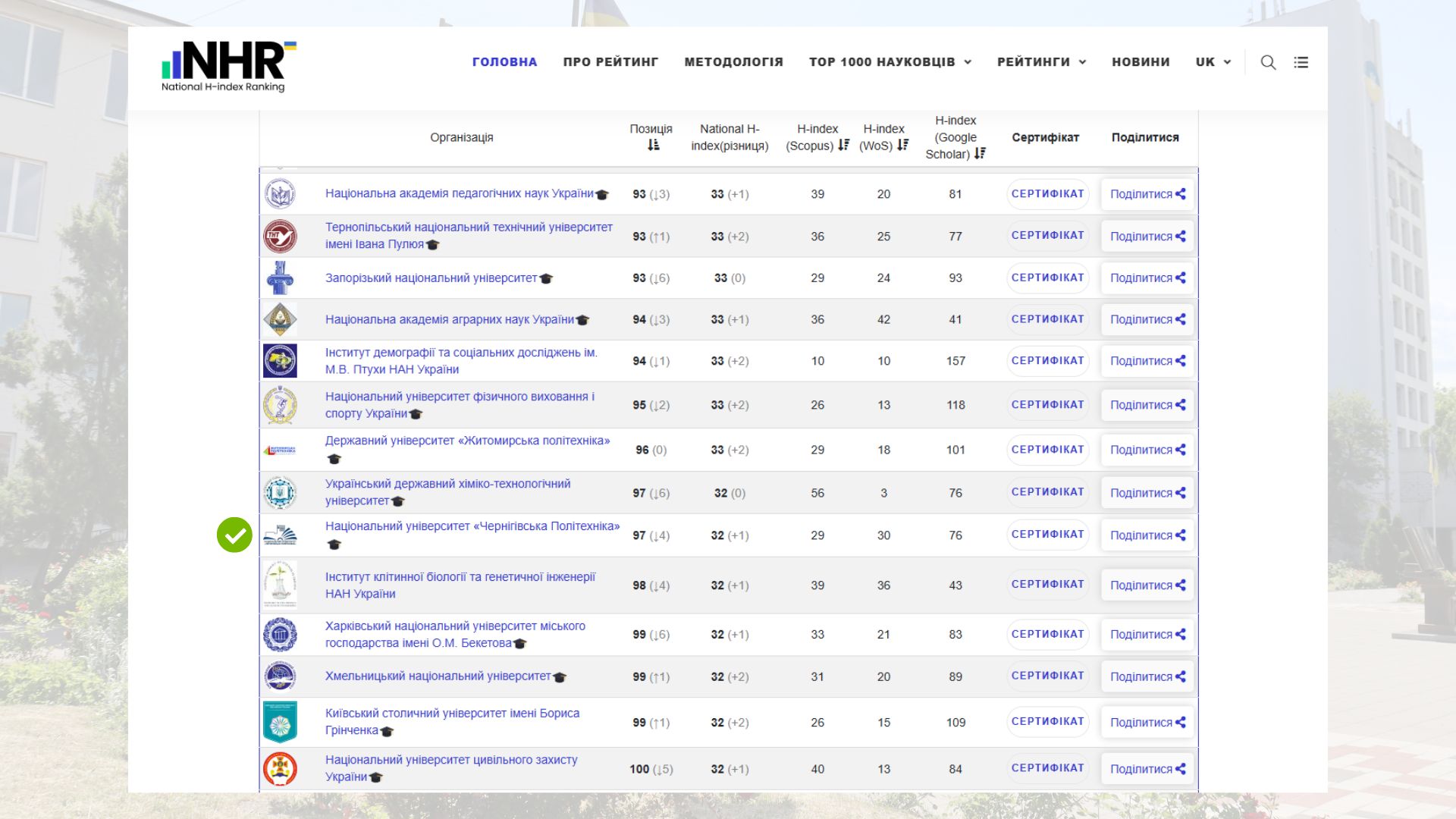Viewport: 1456px width, 819px height.
Task: Open the hamburger list menu icon
Action: click(1301, 62)
